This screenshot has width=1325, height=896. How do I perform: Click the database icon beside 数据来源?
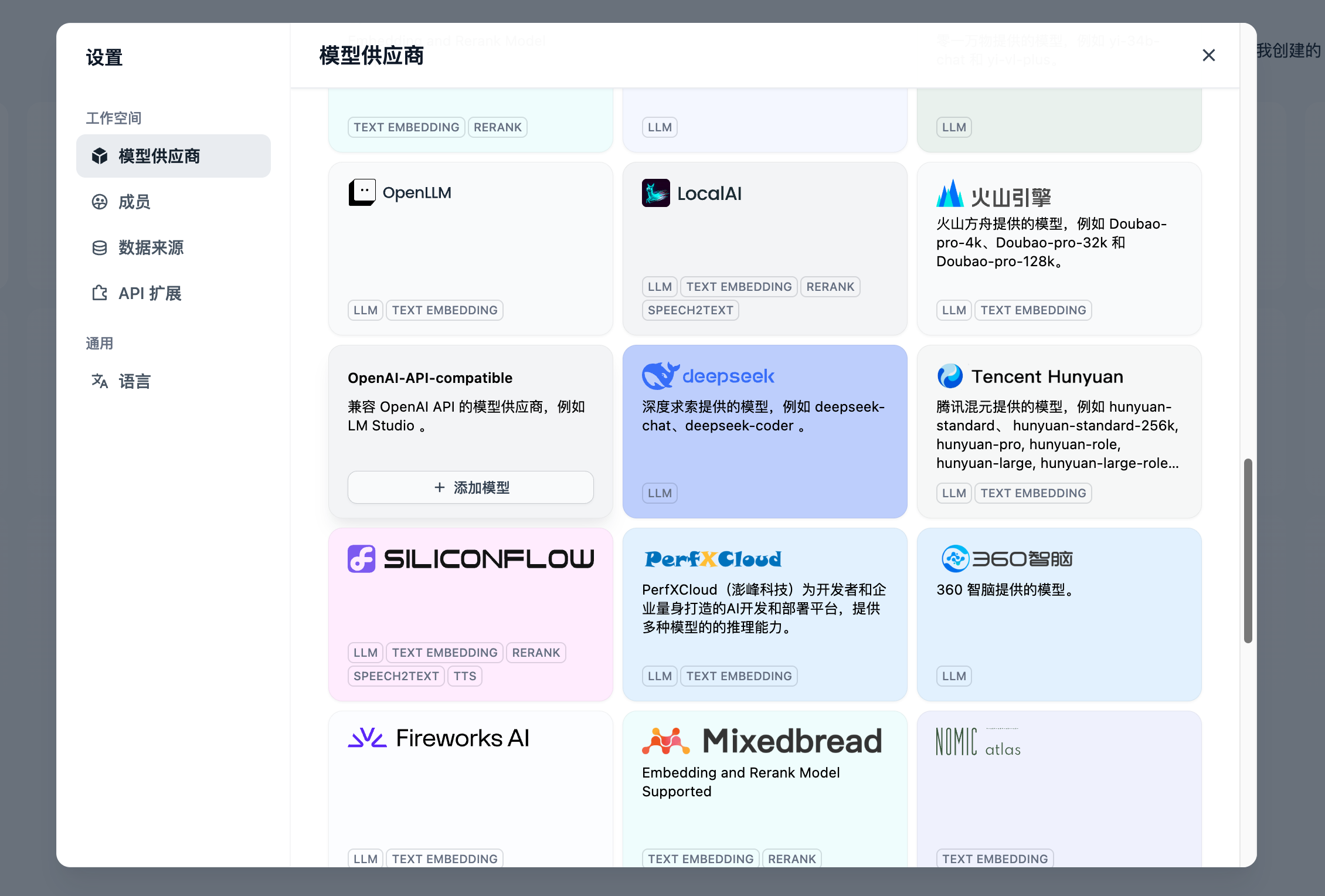100,247
